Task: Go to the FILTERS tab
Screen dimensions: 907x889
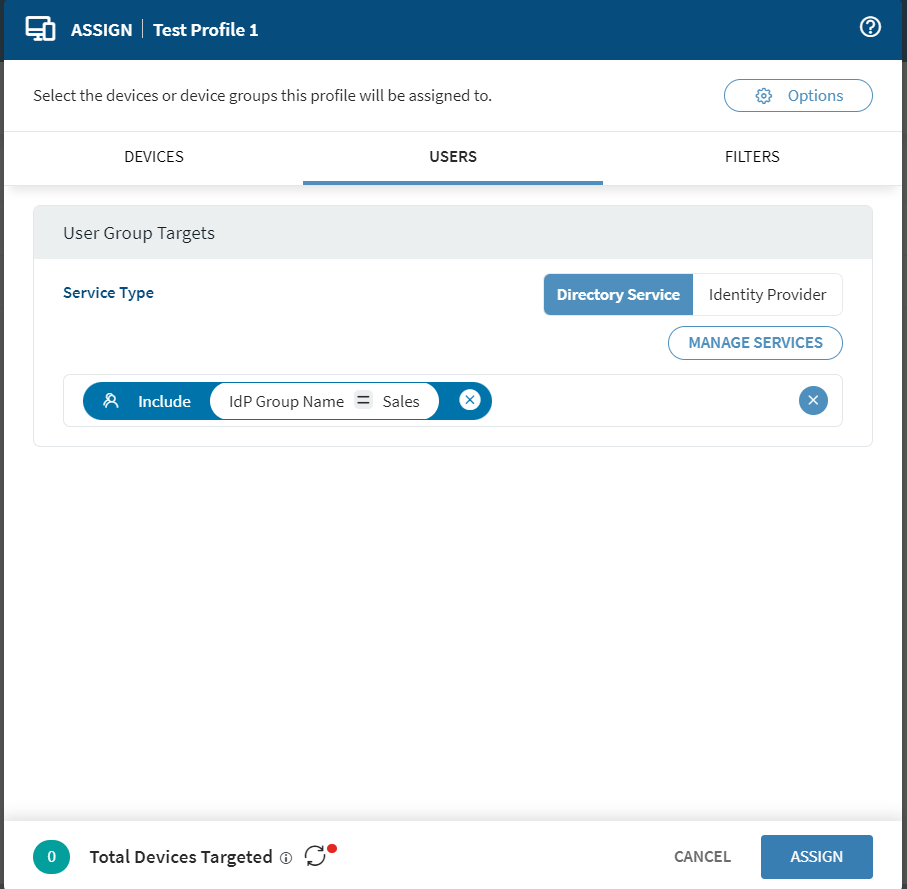Action: click(x=752, y=157)
